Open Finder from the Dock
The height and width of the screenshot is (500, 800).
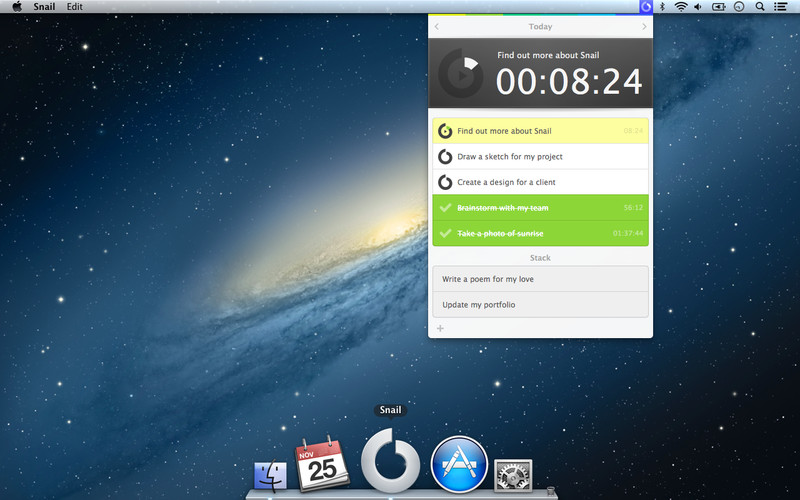270,475
